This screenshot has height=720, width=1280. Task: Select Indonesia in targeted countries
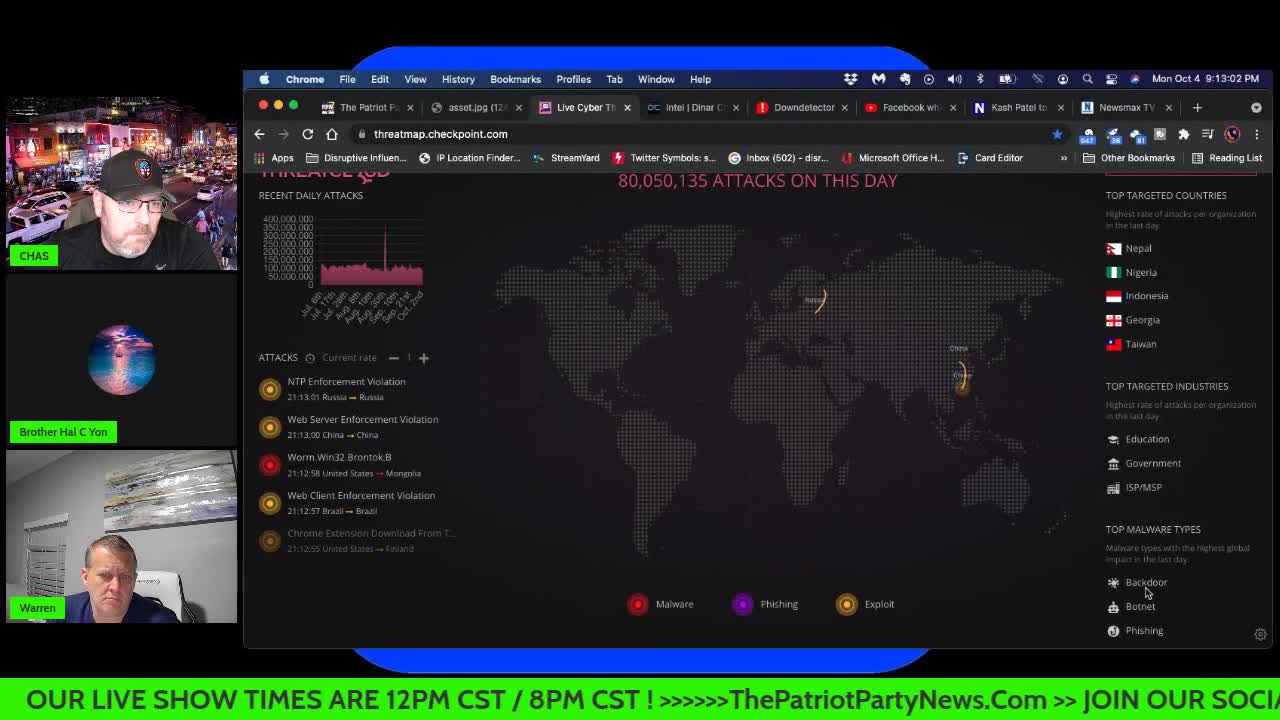1137,296
